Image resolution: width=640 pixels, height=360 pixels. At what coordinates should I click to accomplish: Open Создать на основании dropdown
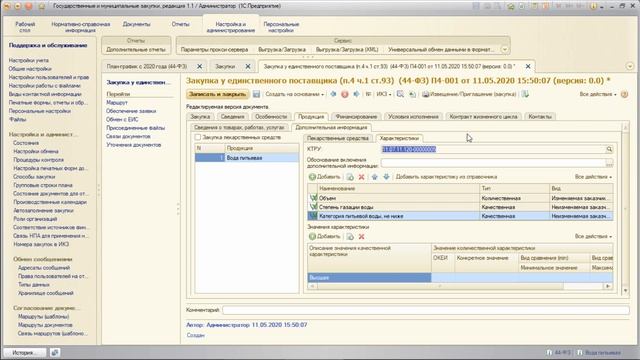click(294, 94)
